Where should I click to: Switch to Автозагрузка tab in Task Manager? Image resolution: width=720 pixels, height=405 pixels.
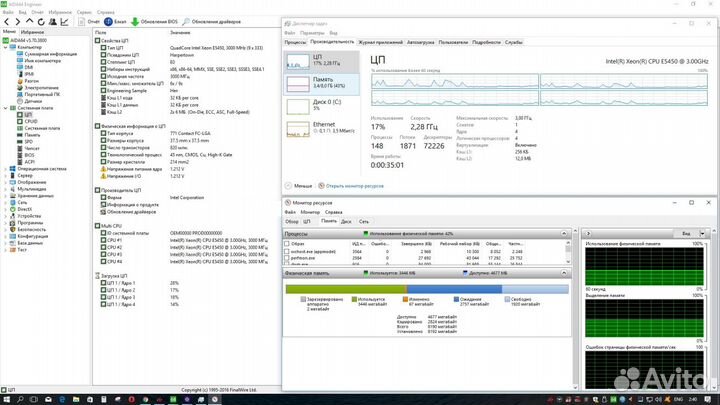click(420, 42)
